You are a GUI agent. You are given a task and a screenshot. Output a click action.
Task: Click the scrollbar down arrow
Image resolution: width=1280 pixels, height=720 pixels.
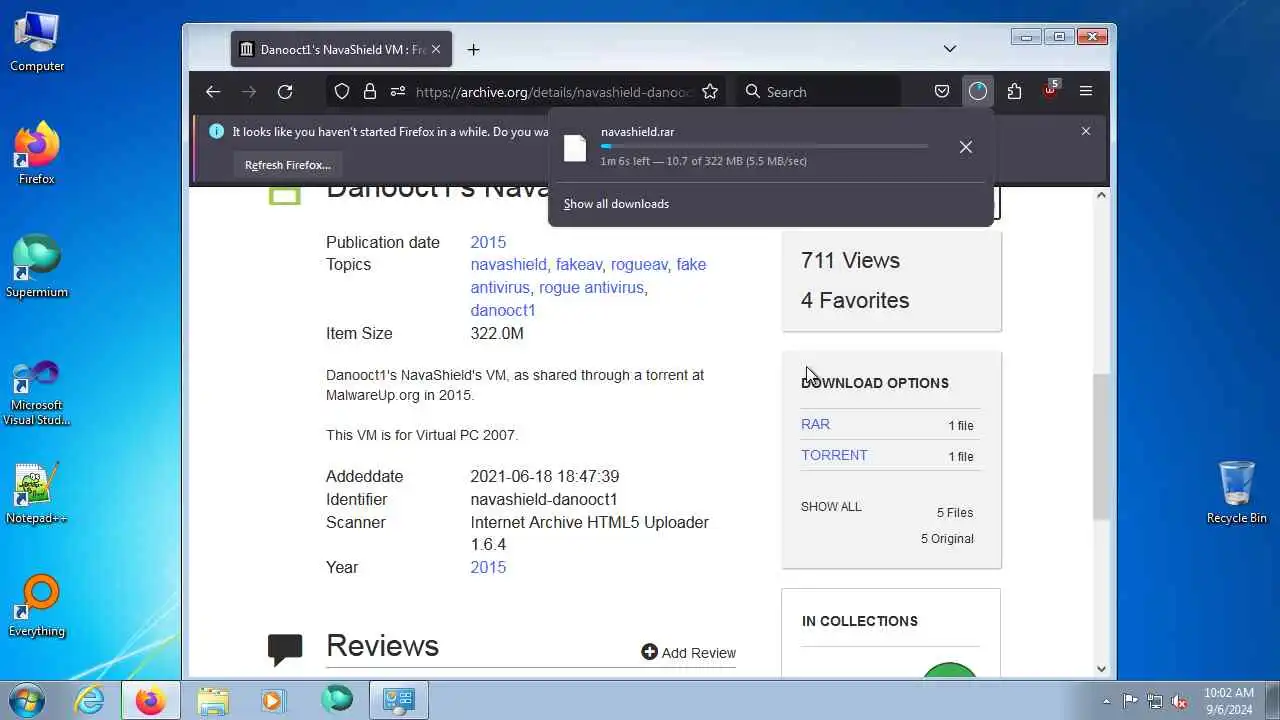click(1101, 669)
